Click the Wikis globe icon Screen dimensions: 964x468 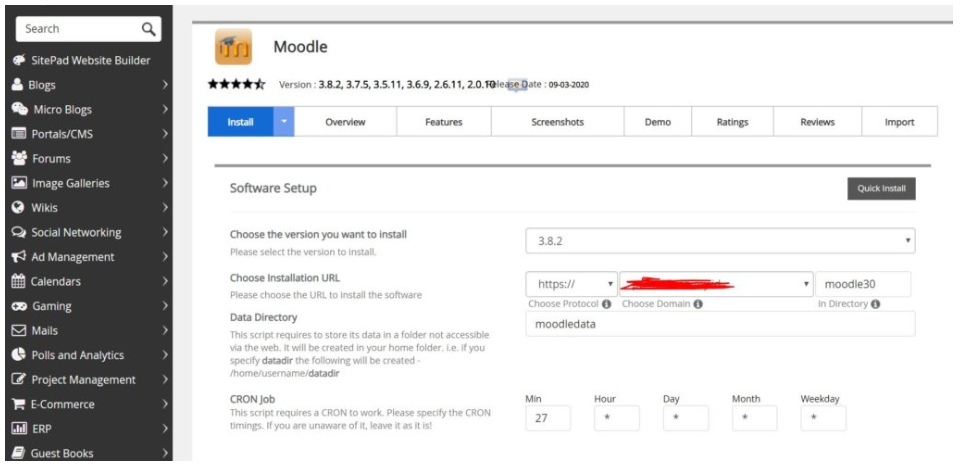(18, 208)
